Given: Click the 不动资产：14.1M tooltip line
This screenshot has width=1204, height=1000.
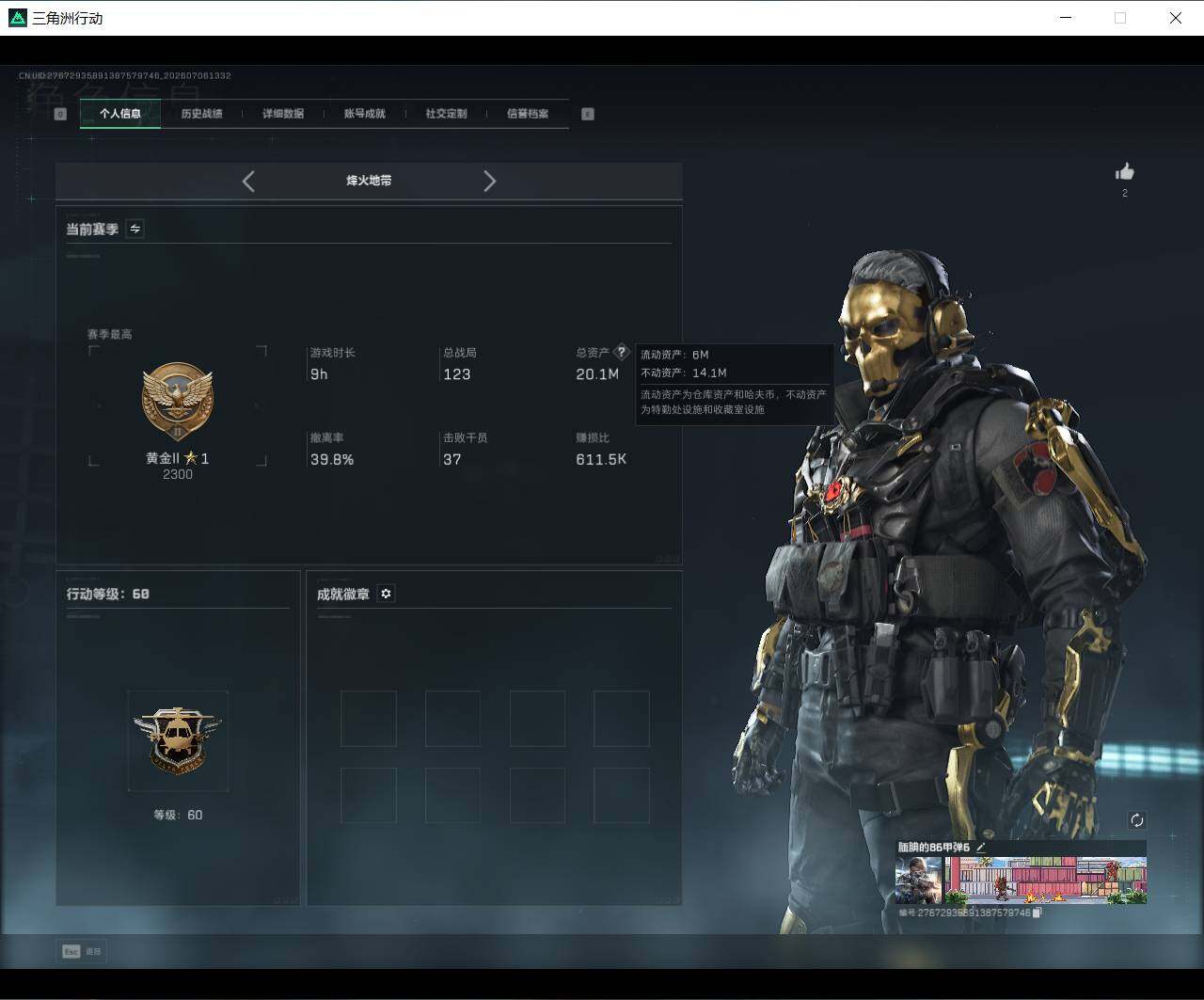Looking at the screenshot, I should pos(684,373).
